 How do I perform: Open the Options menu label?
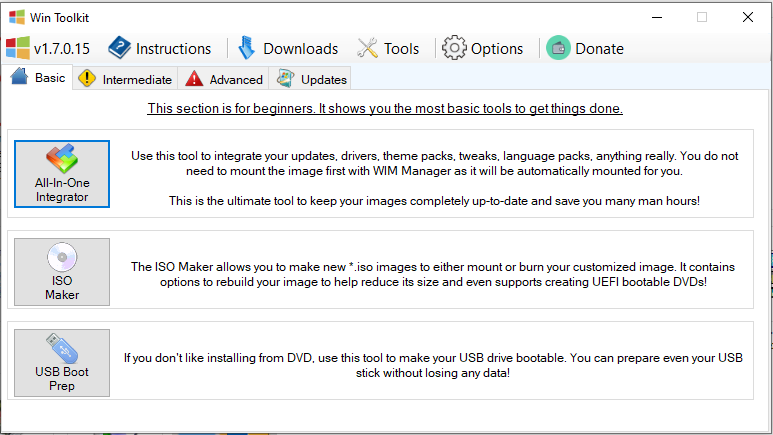tap(496, 49)
